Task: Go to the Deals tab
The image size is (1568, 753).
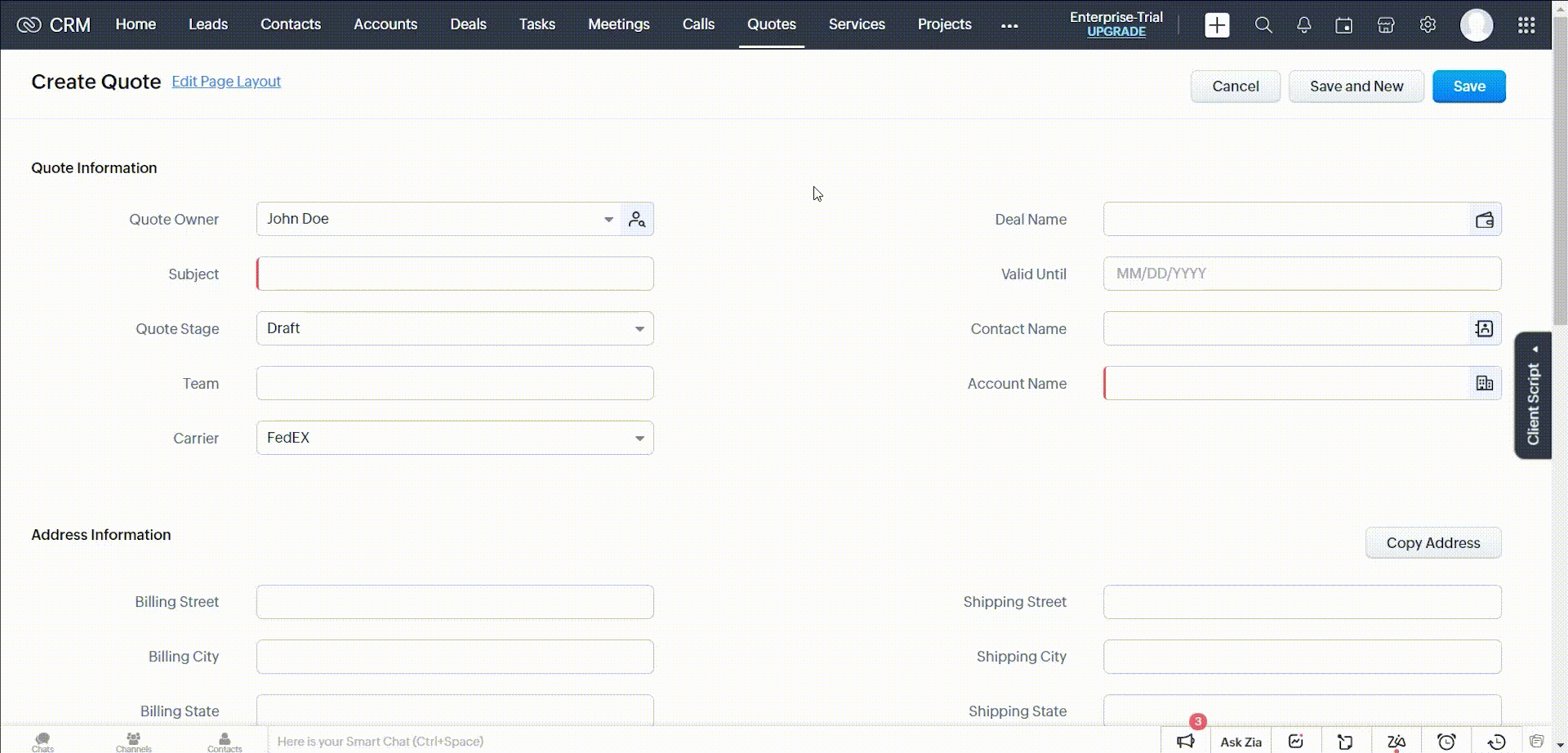Action: pyautogui.click(x=468, y=25)
